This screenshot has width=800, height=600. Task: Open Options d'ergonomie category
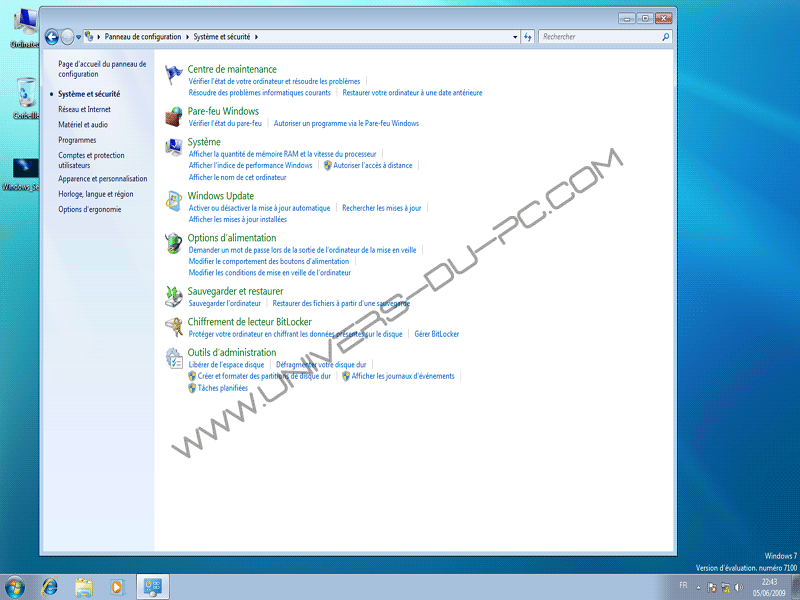89,209
